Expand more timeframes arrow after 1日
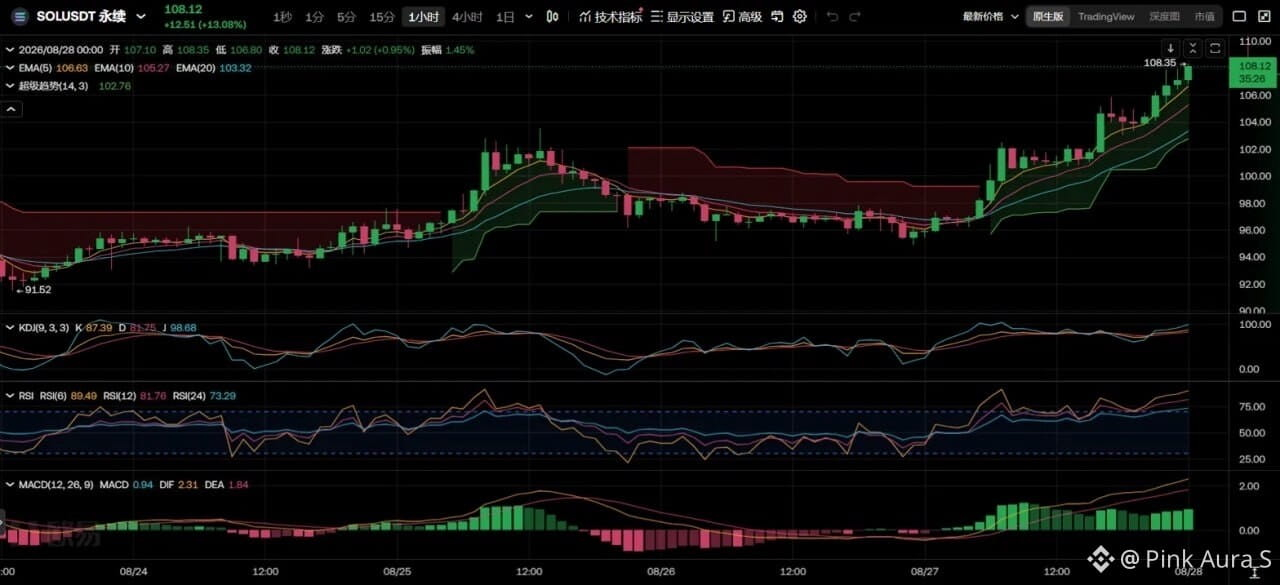The image size is (1280, 585). point(528,17)
